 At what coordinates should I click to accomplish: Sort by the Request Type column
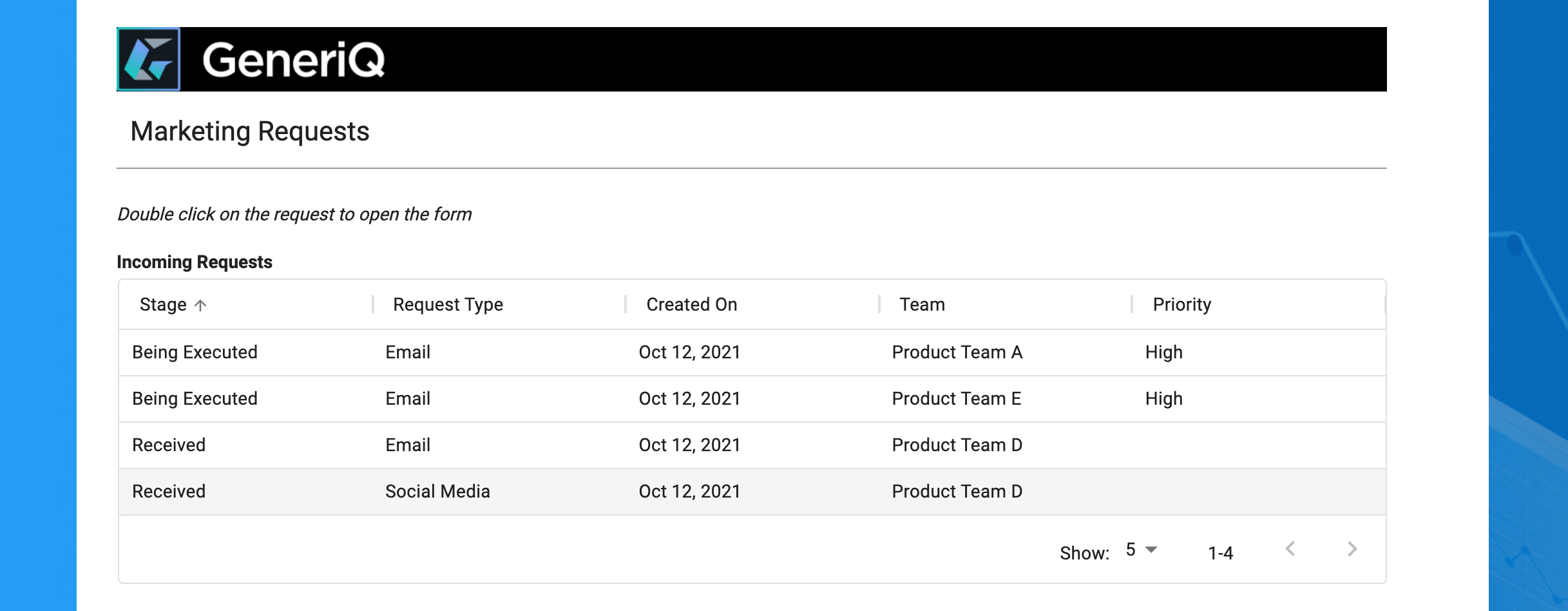click(448, 305)
